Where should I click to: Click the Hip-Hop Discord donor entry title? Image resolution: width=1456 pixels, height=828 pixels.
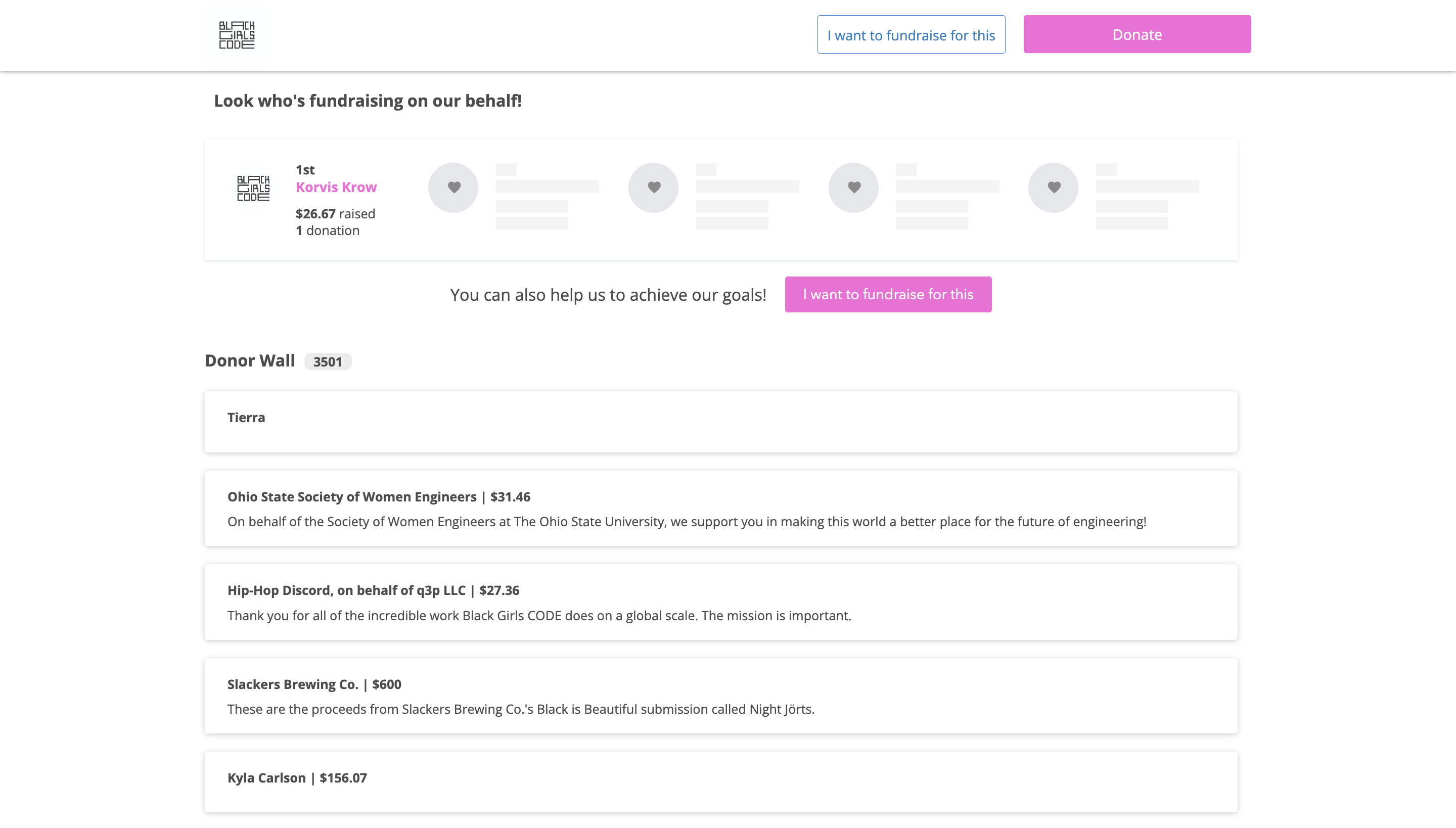(x=373, y=590)
